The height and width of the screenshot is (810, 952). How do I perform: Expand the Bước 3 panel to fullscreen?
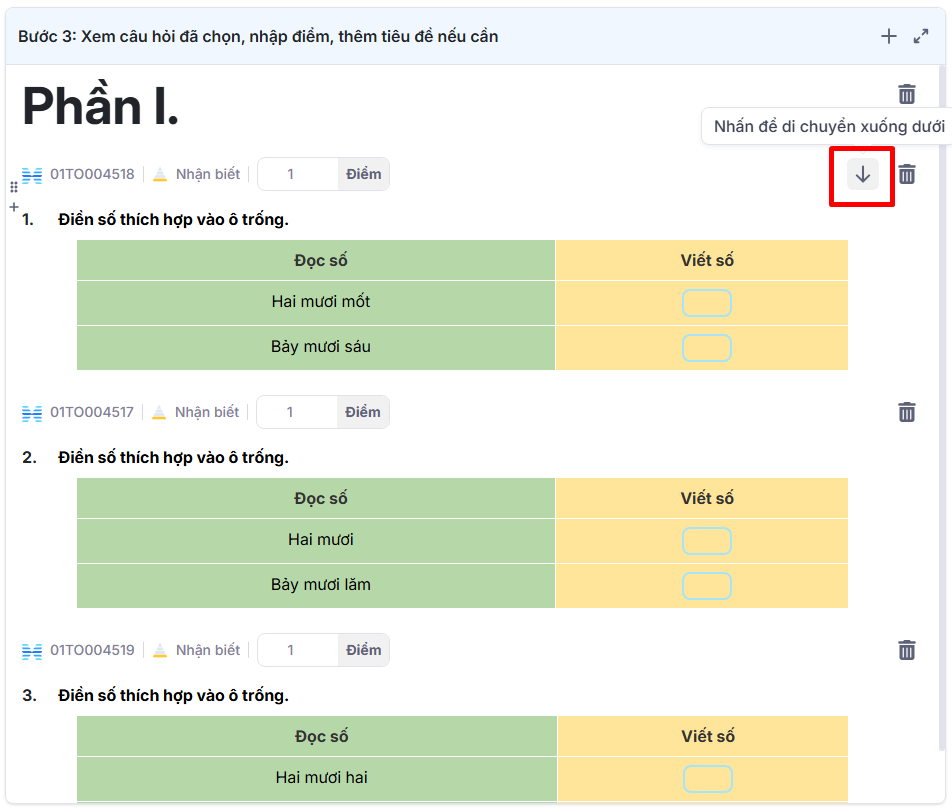(921, 37)
